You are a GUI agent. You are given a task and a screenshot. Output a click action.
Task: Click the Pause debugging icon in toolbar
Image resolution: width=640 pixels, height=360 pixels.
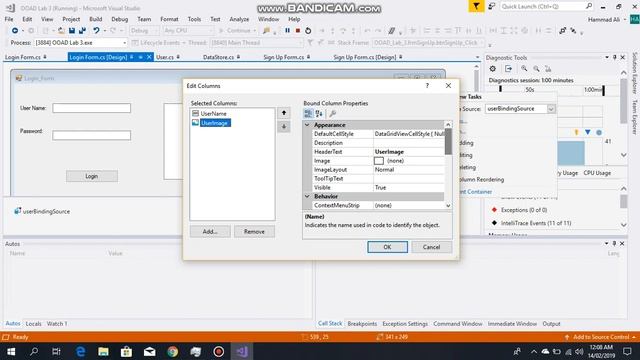(287, 31)
